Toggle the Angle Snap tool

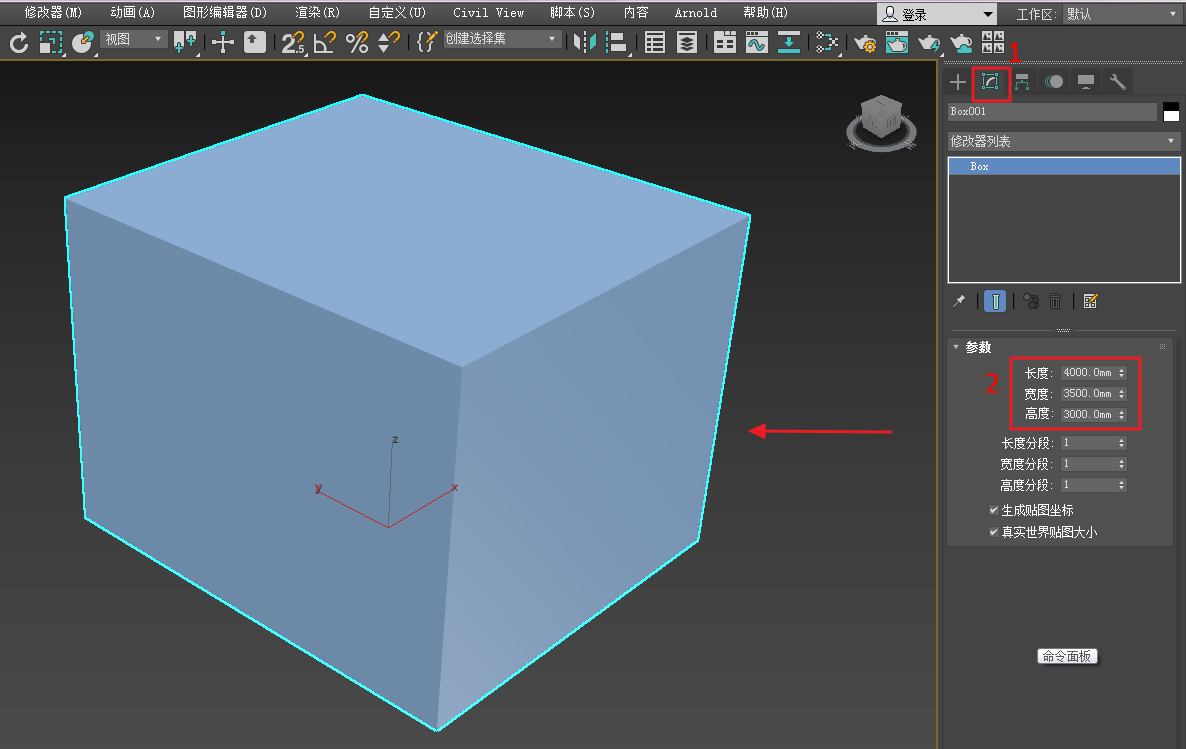coord(324,42)
